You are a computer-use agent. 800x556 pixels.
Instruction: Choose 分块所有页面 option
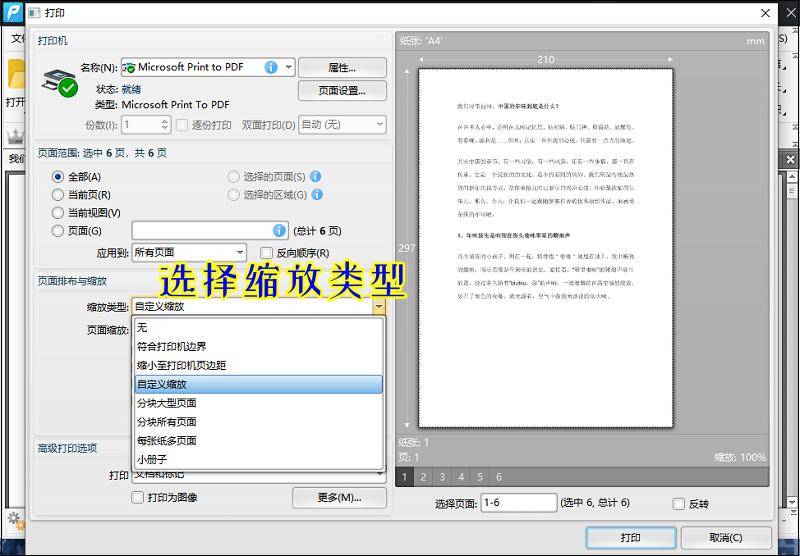click(258, 422)
